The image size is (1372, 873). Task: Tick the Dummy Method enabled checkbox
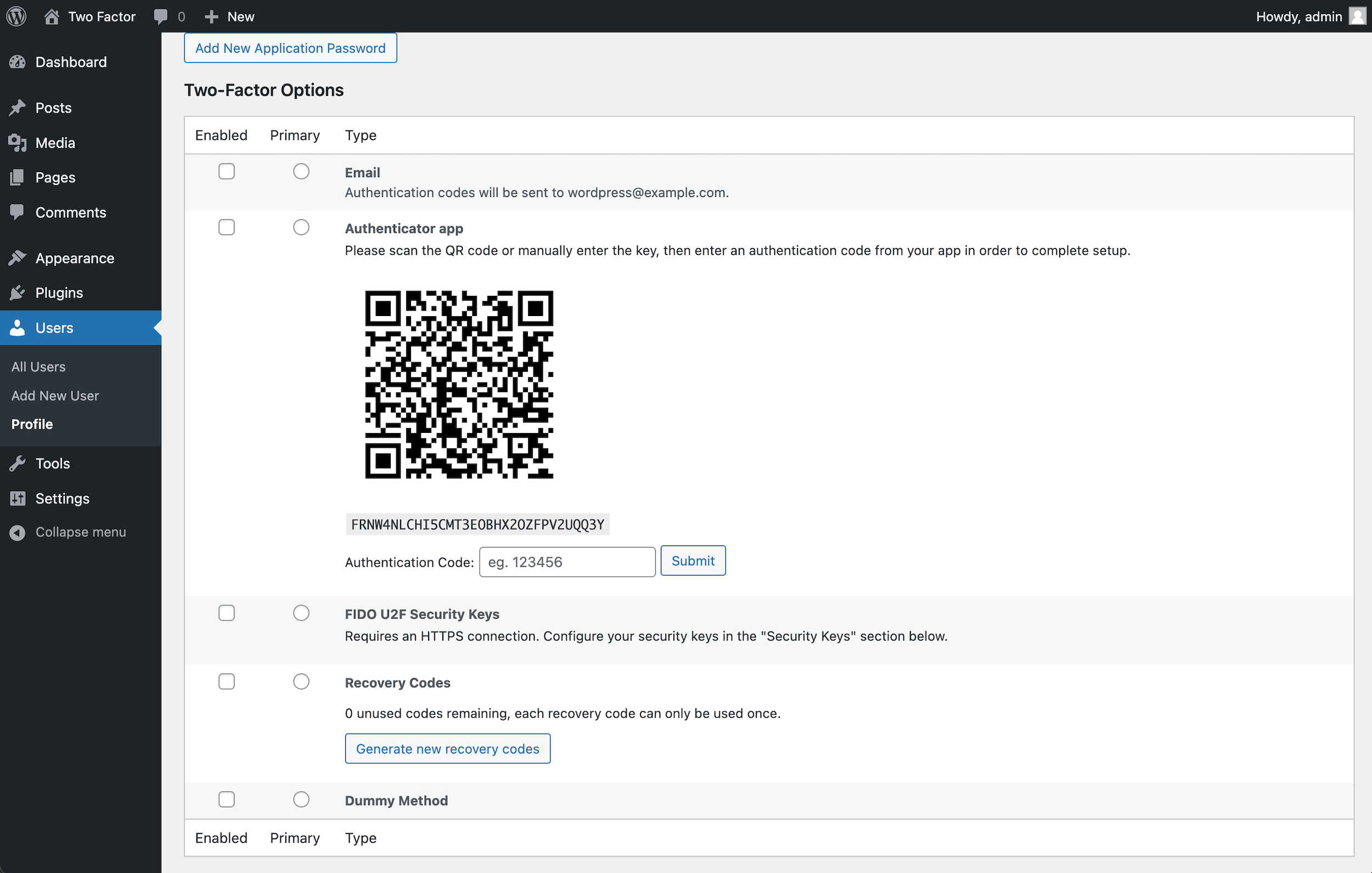pos(226,799)
